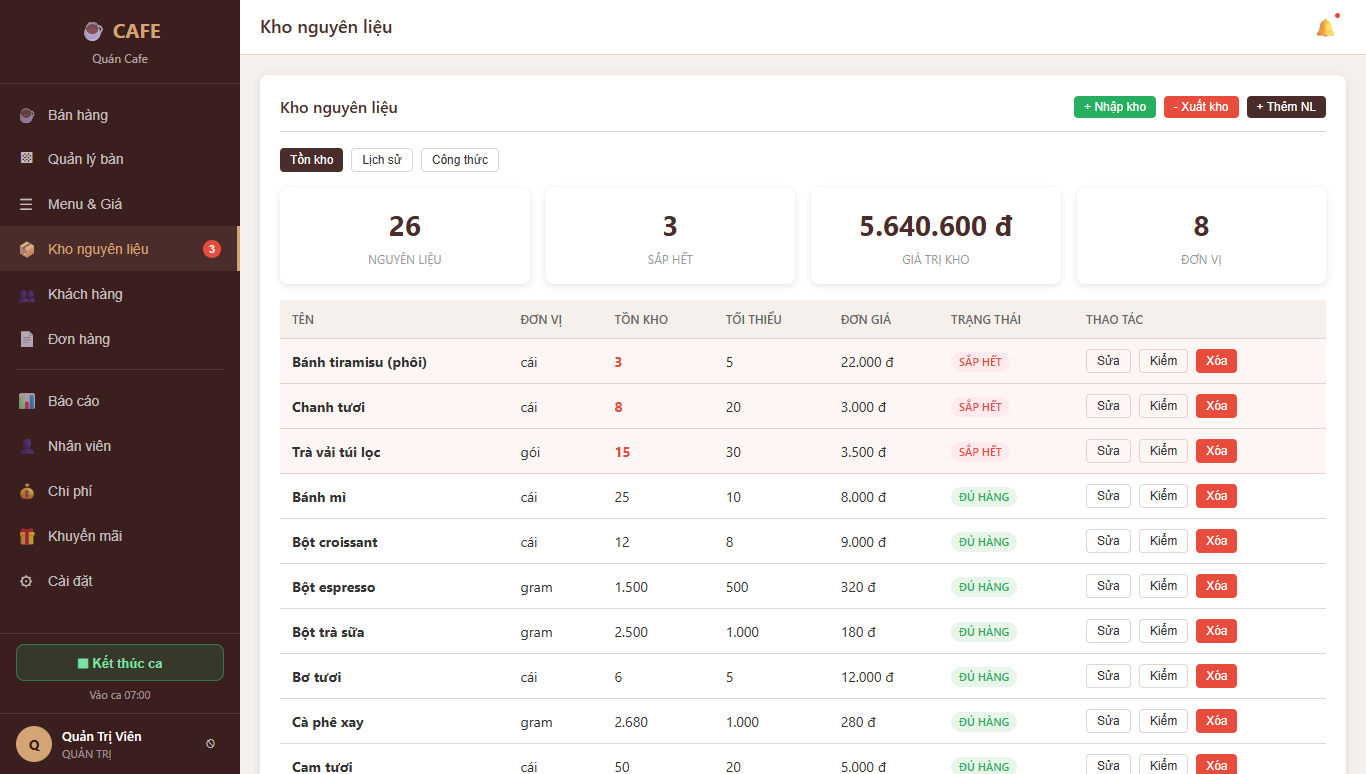
Task: Select the Quản lý bàn grid icon
Action: click(x=27, y=159)
